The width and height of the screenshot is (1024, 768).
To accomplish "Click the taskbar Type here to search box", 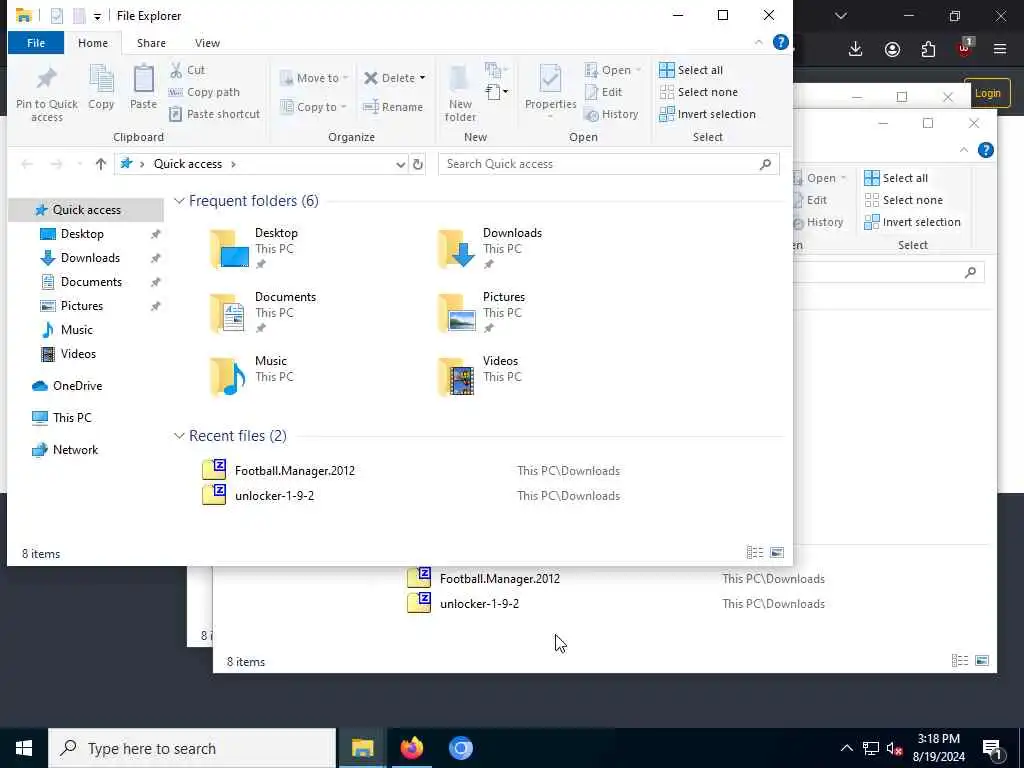I will [193, 748].
